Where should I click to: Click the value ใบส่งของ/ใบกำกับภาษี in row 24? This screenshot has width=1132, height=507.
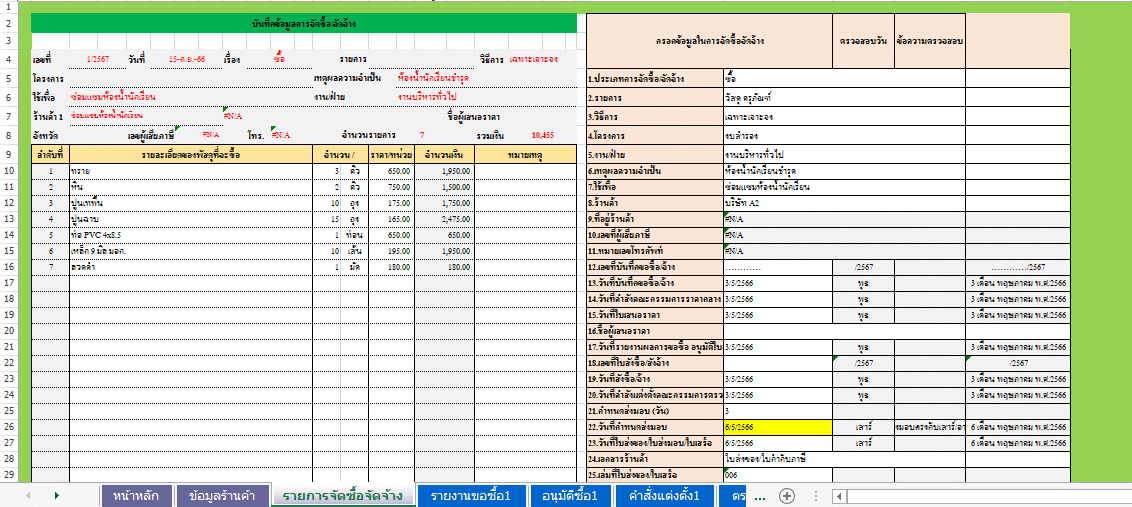click(843, 459)
